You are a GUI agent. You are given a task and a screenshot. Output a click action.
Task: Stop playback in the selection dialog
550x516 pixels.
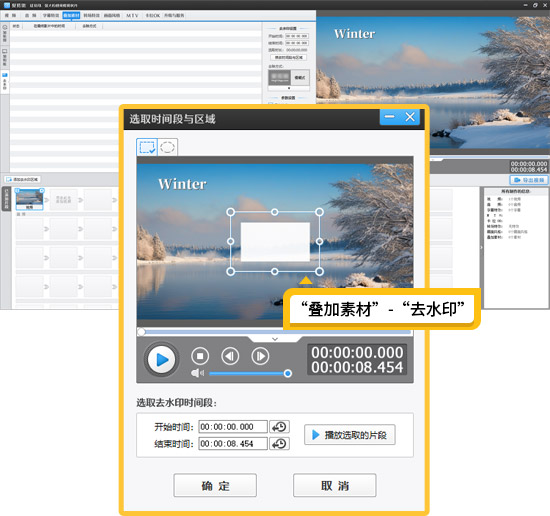tap(200, 356)
